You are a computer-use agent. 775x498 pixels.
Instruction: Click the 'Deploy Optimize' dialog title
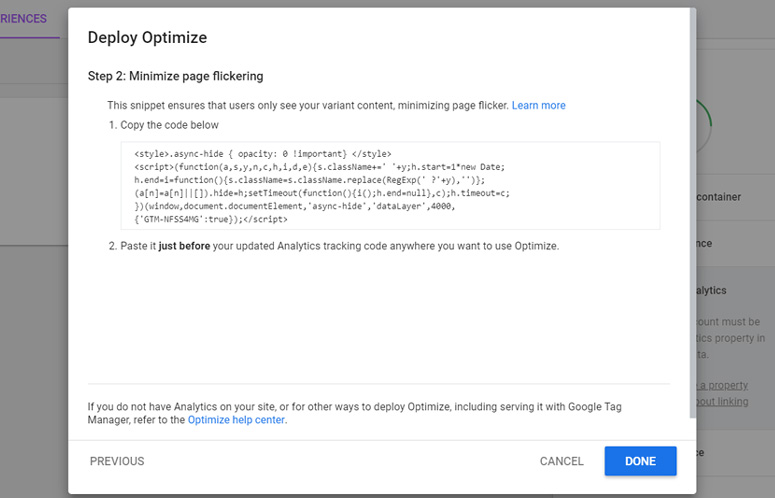(147, 38)
